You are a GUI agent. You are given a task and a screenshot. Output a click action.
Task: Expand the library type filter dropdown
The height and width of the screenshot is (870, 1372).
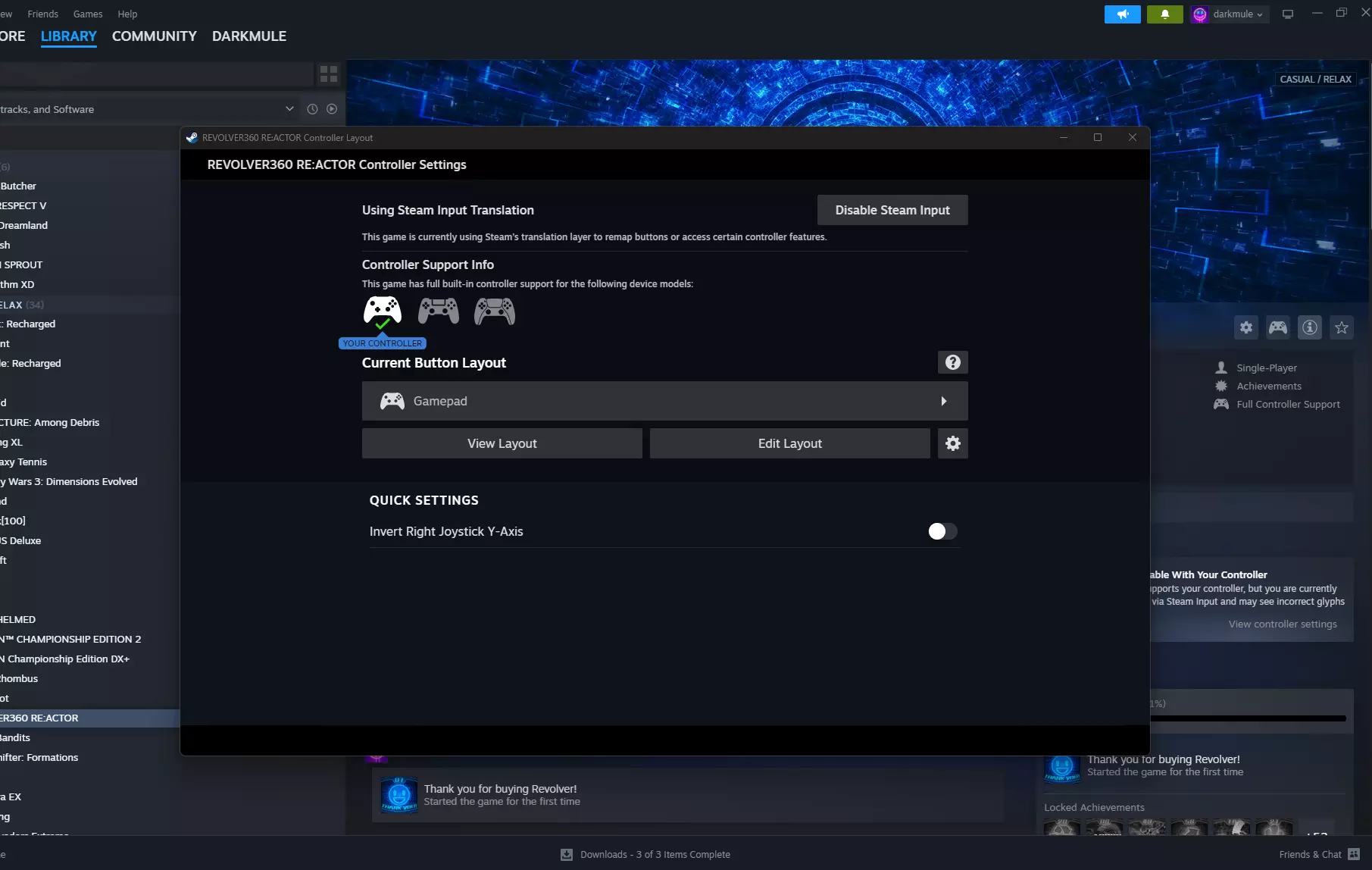289,109
